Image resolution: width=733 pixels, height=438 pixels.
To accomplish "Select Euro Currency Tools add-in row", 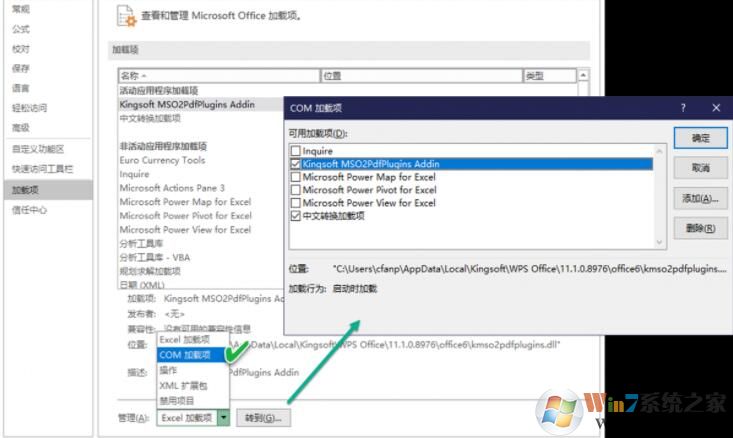I will pos(162,160).
